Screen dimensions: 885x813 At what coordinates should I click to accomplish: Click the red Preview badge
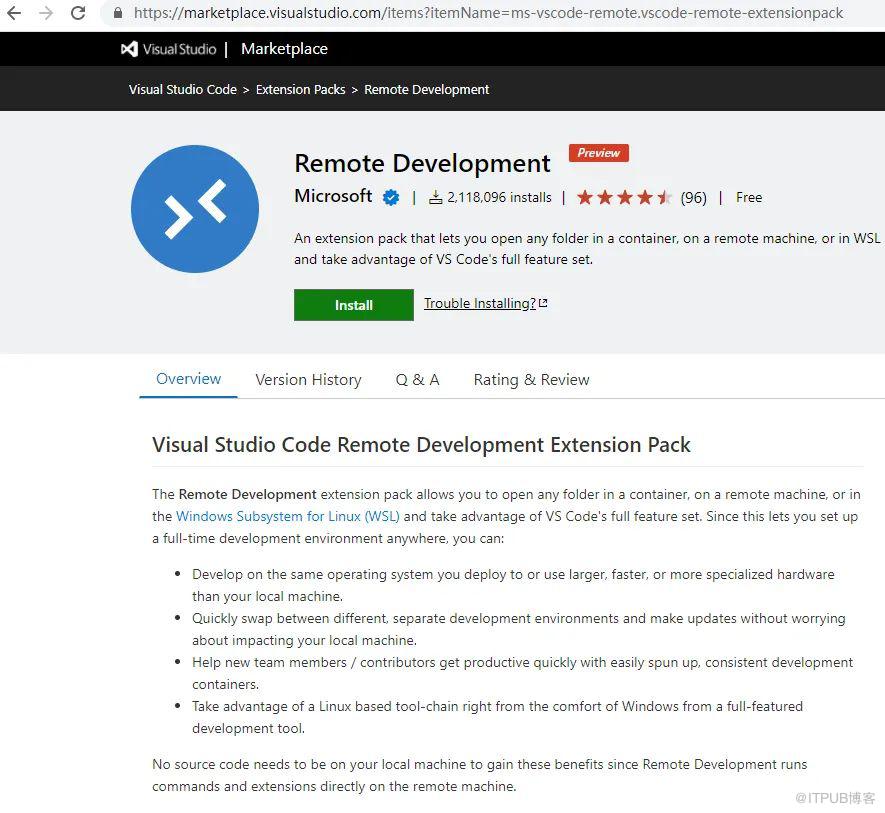click(598, 153)
